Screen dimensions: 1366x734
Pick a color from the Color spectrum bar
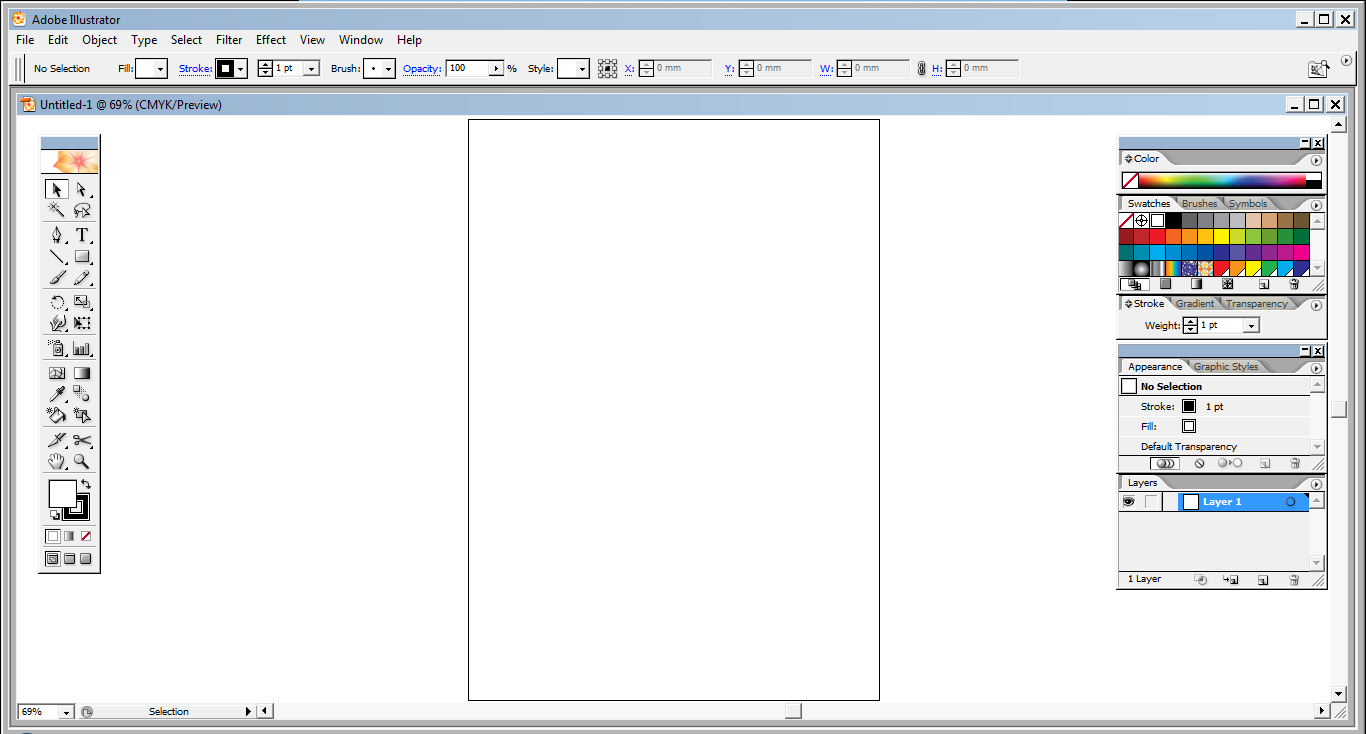(x=1220, y=180)
